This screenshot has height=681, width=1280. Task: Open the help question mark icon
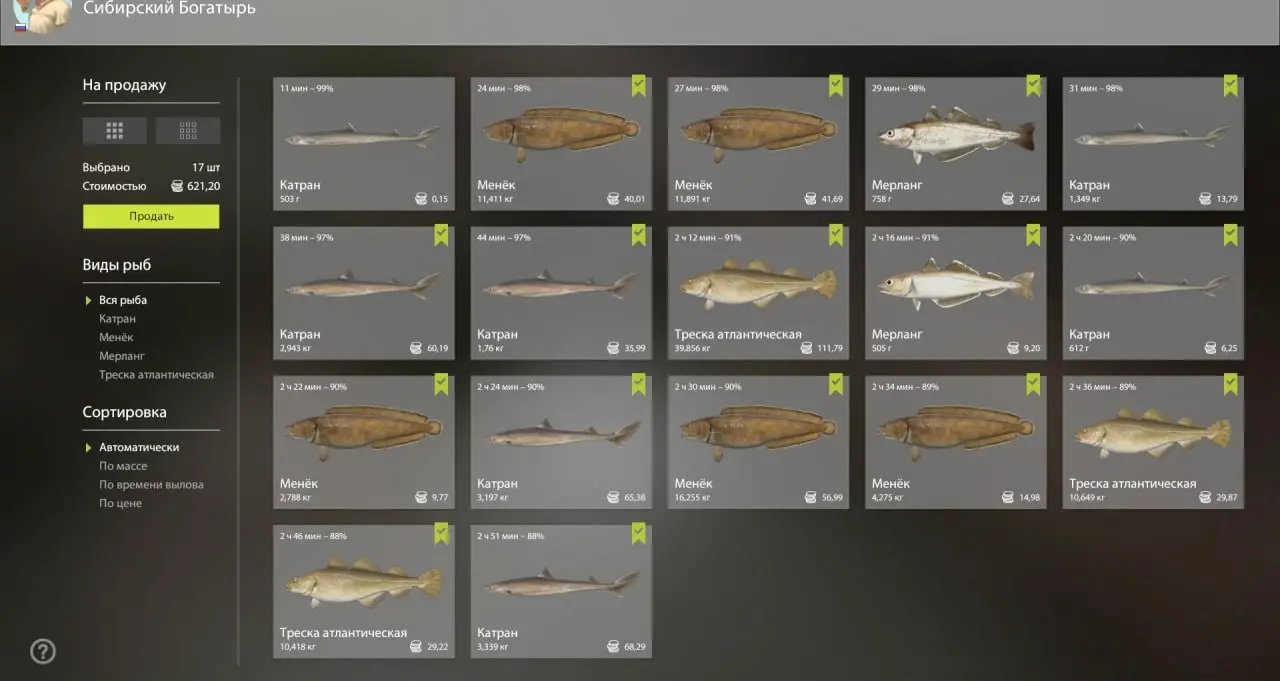(x=43, y=652)
